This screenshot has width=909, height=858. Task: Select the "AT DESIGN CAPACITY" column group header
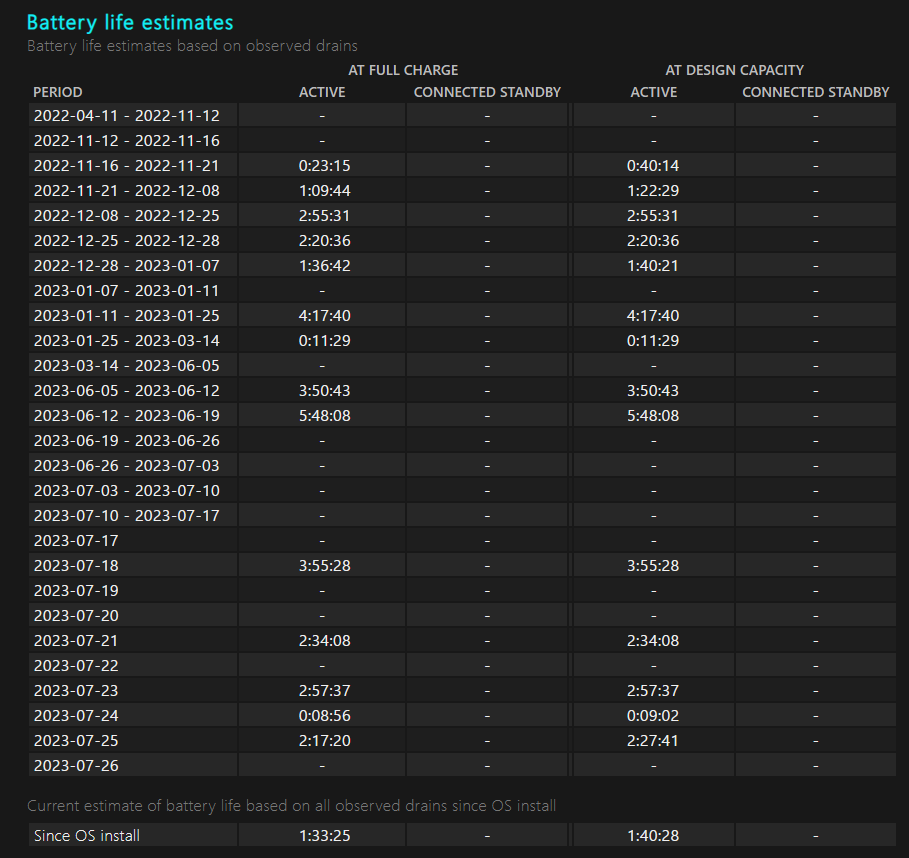tap(735, 70)
